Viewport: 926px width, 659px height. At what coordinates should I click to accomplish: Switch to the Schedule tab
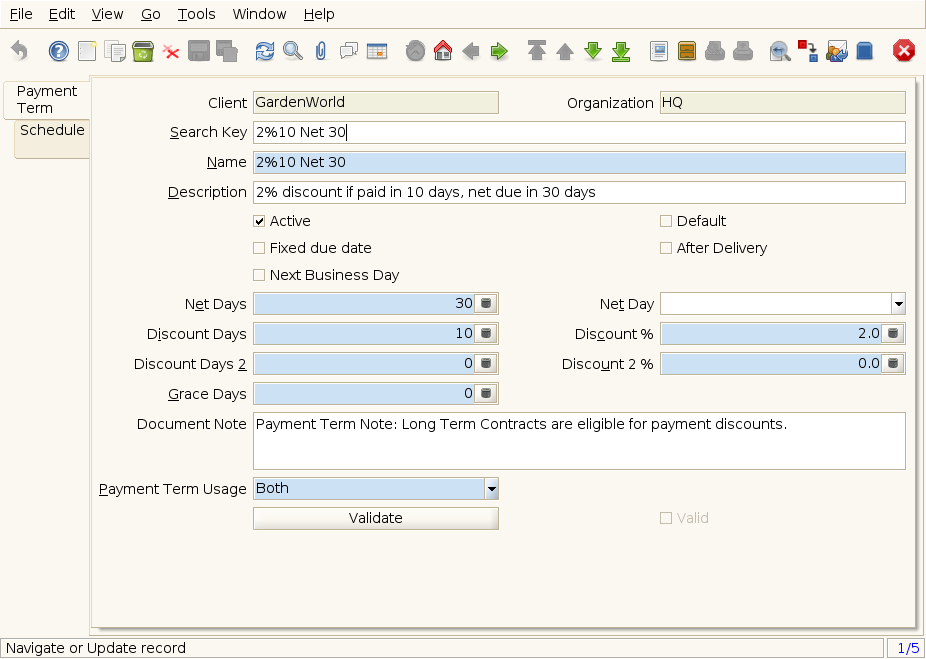(x=52, y=131)
